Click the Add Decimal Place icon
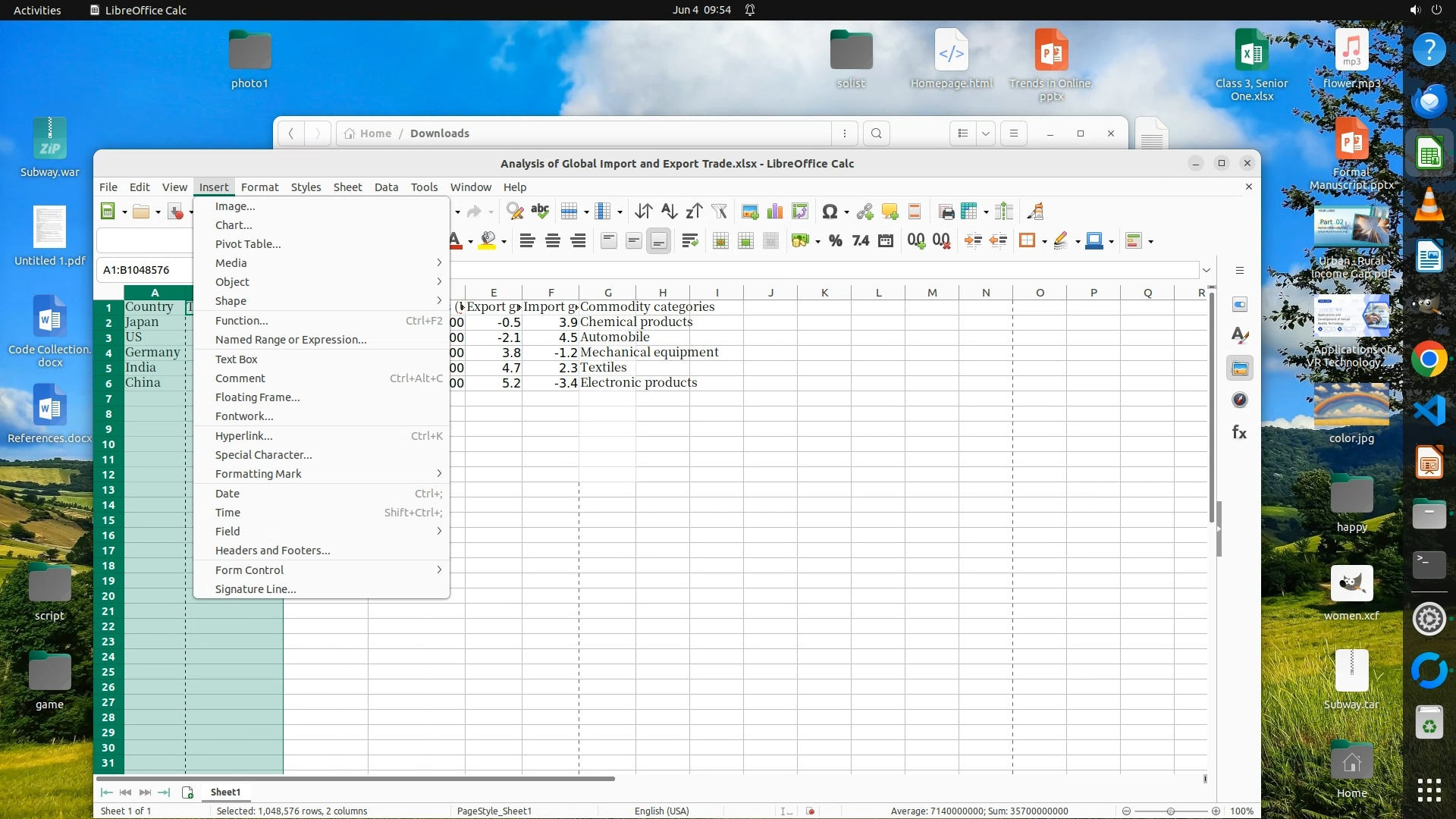 (x=916, y=241)
